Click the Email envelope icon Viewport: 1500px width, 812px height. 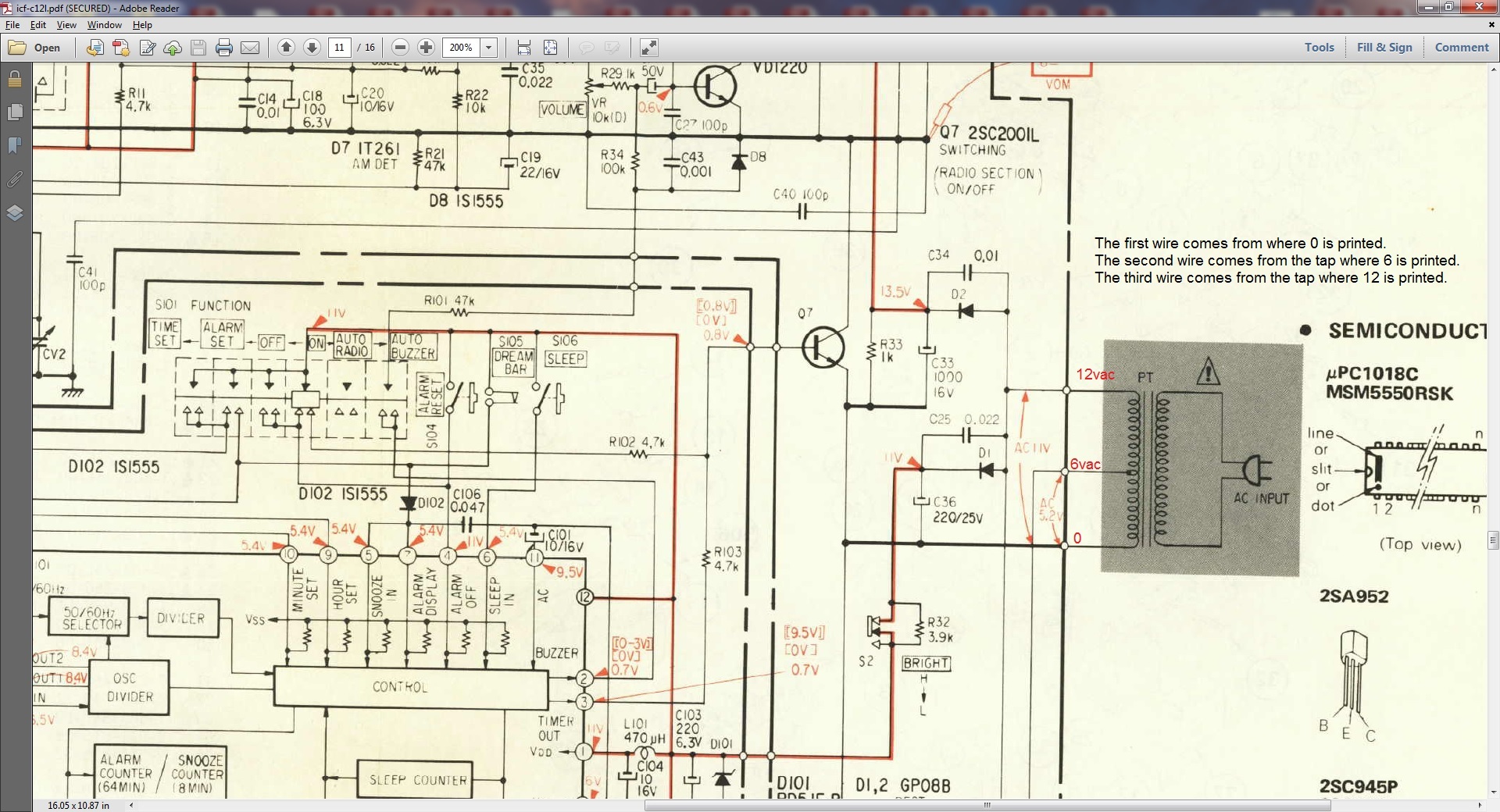click(x=250, y=48)
